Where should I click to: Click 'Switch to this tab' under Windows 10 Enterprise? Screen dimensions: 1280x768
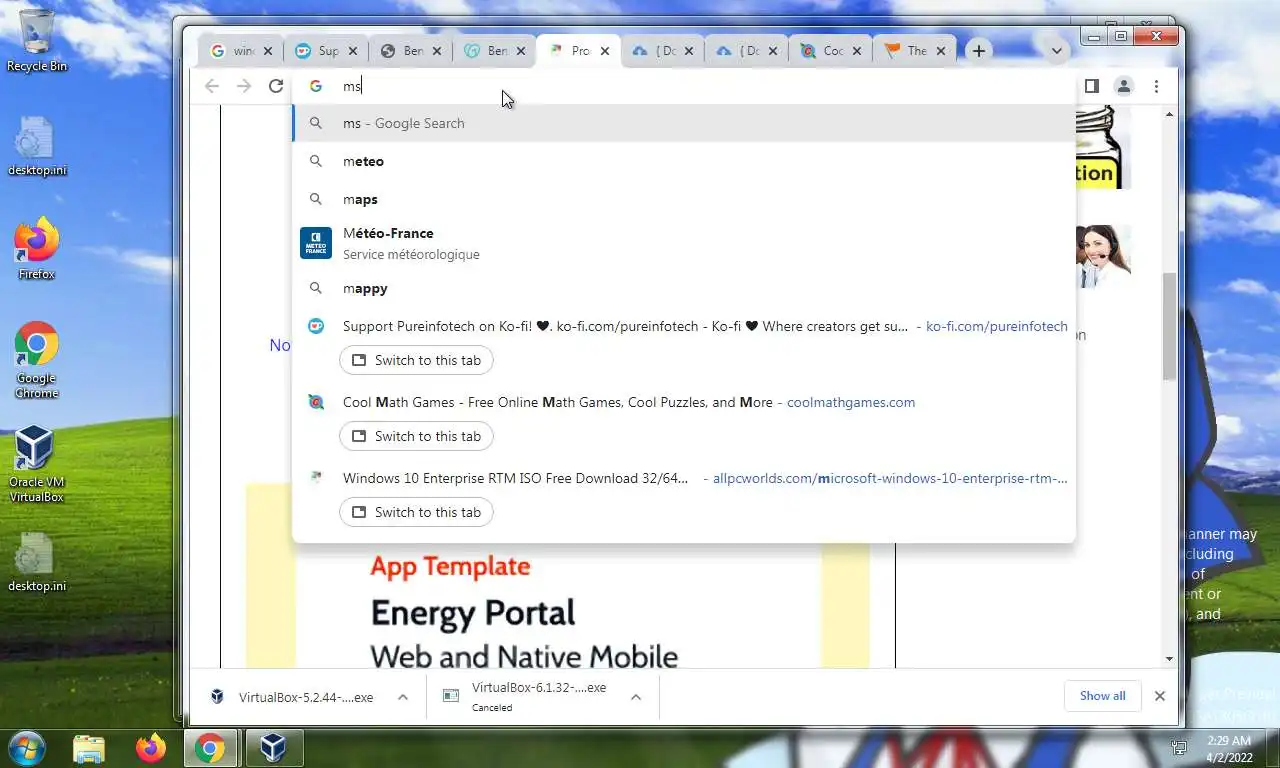coord(416,512)
